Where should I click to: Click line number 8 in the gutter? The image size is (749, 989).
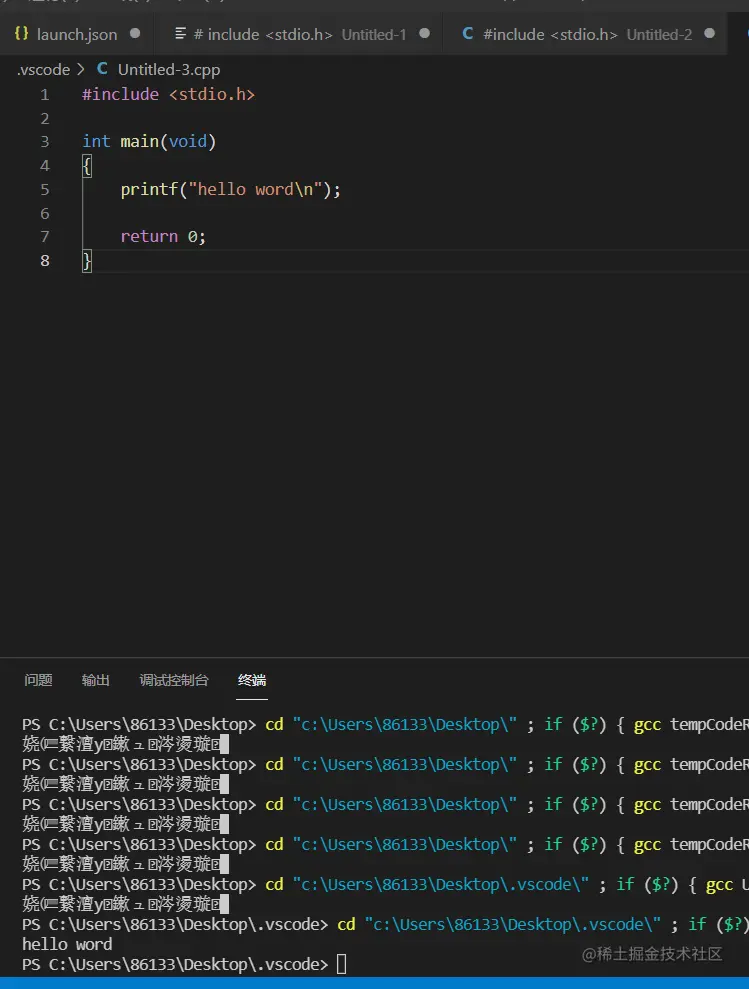(x=44, y=260)
